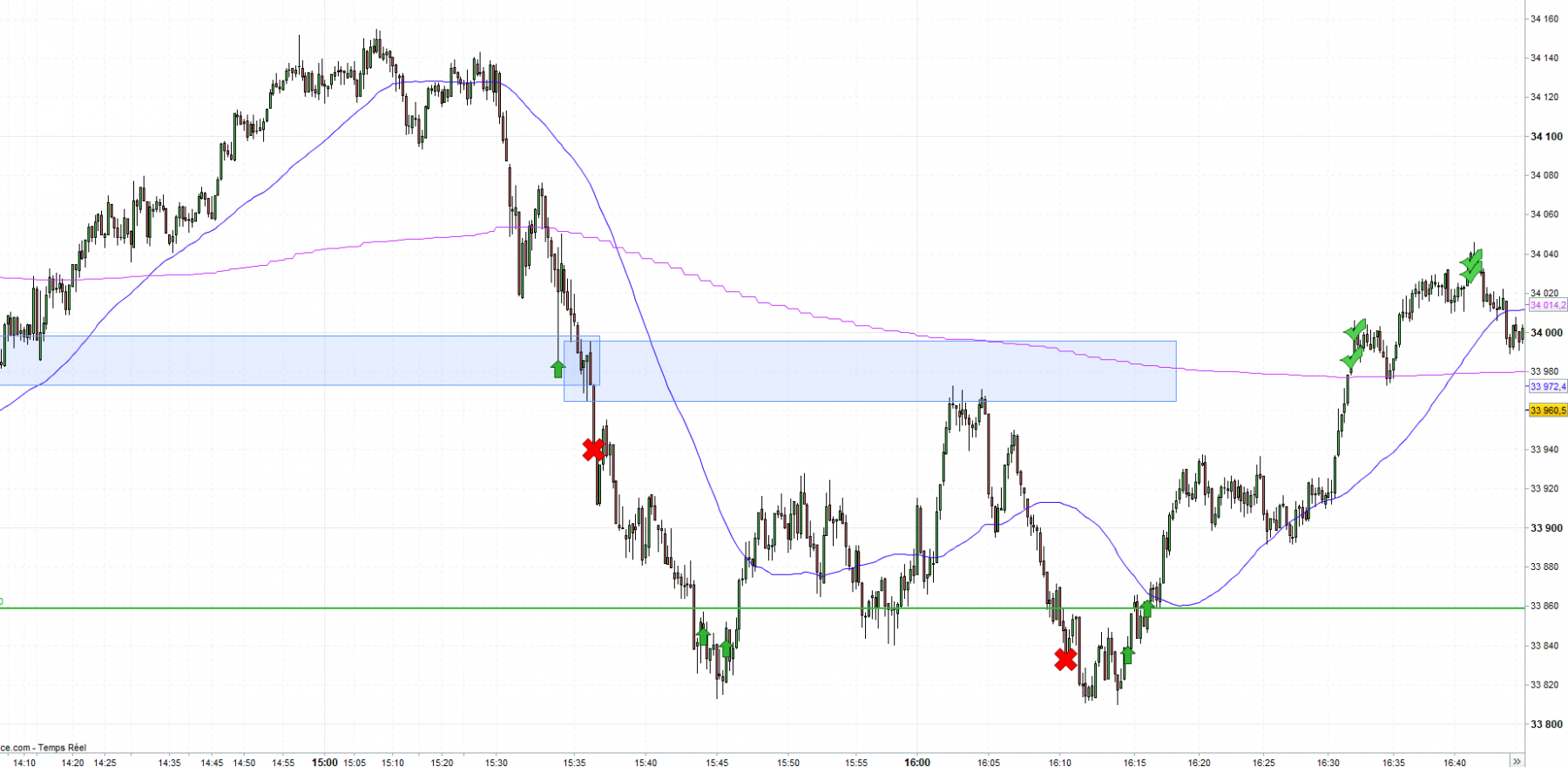Click the red X marker near 15:36
Viewport: 1568px width, 767px height.
click(593, 450)
